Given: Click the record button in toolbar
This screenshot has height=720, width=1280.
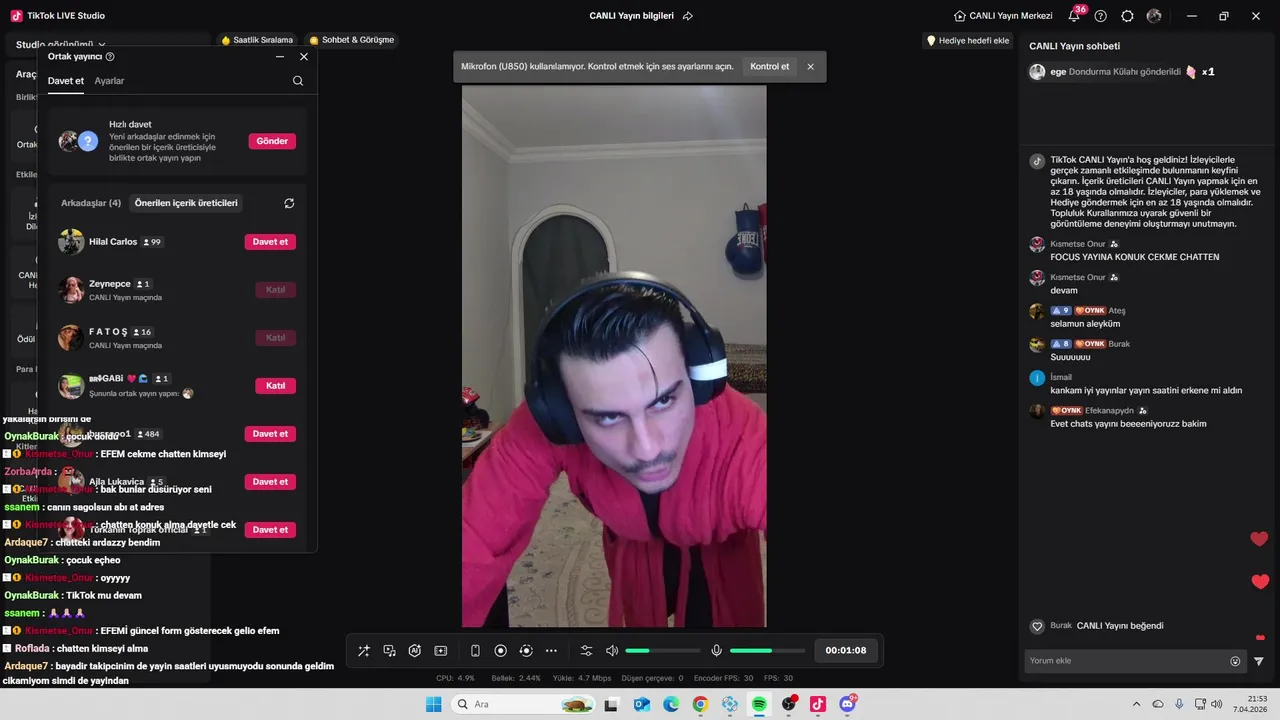Looking at the screenshot, I should coord(501,651).
